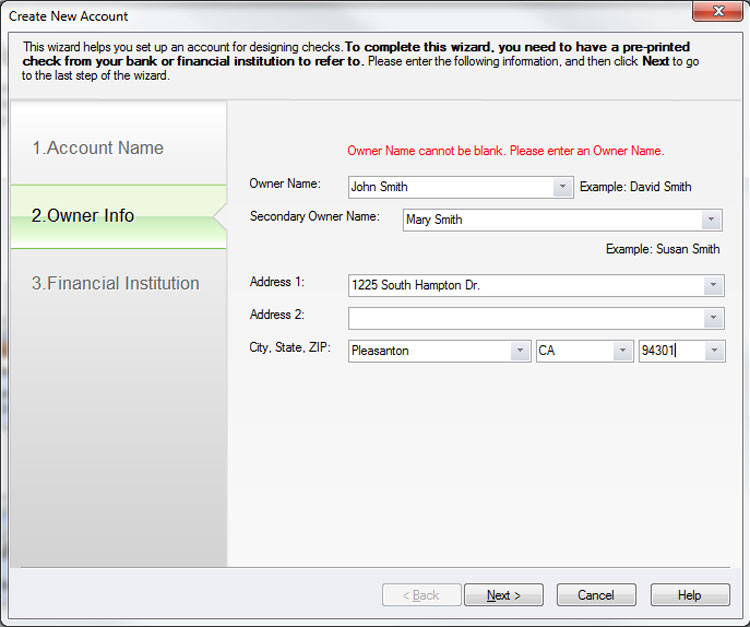Expand the Address 1 dropdown arrow
Viewport: 750px width, 627px height.
[x=713, y=286]
